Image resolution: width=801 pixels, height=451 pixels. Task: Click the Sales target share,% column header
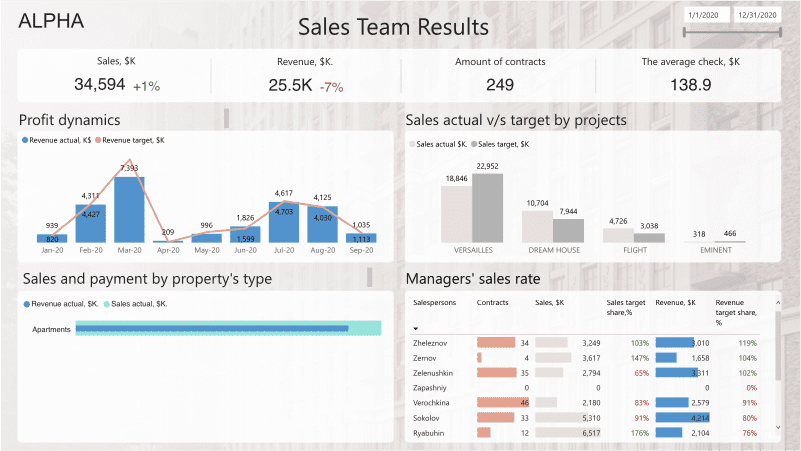click(626, 307)
